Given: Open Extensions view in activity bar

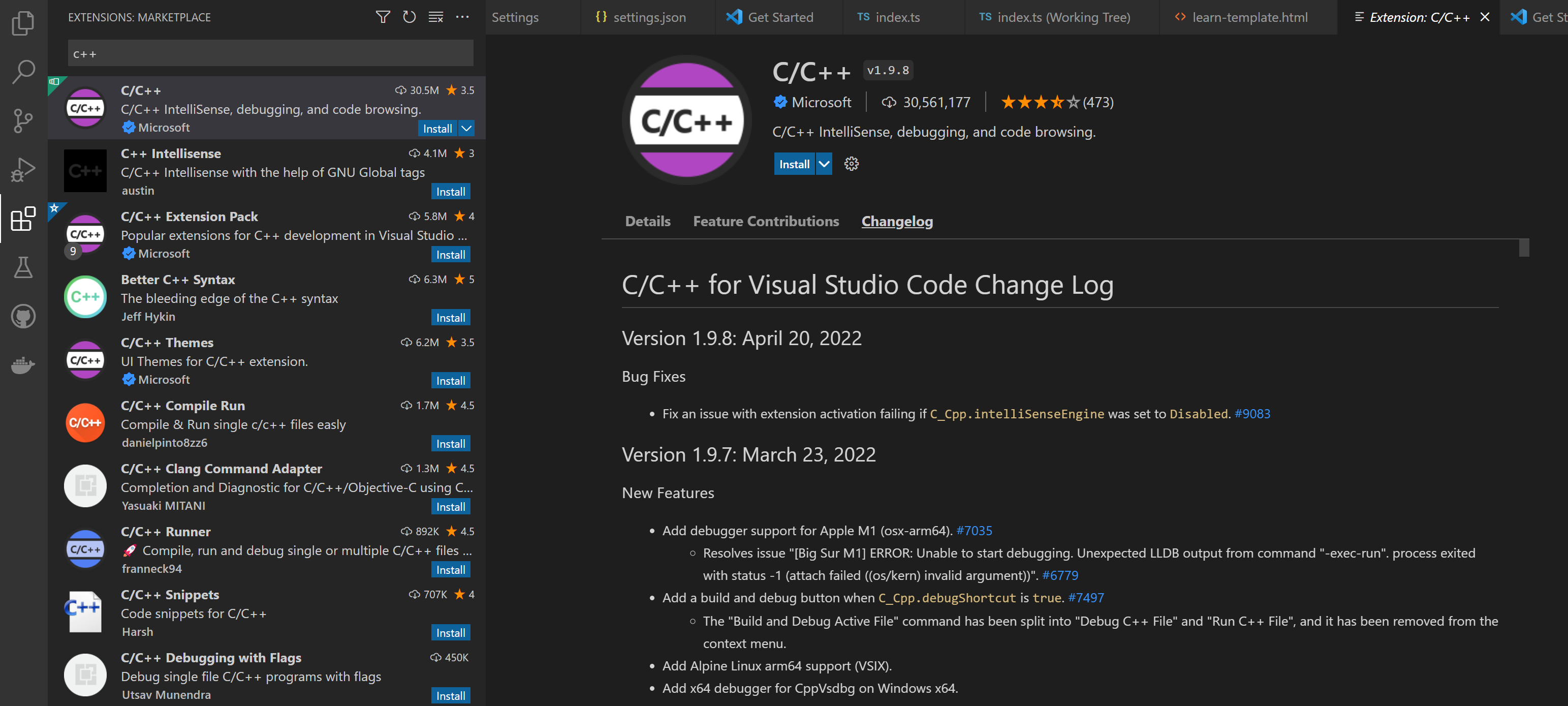Looking at the screenshot, I should point(23,218).
